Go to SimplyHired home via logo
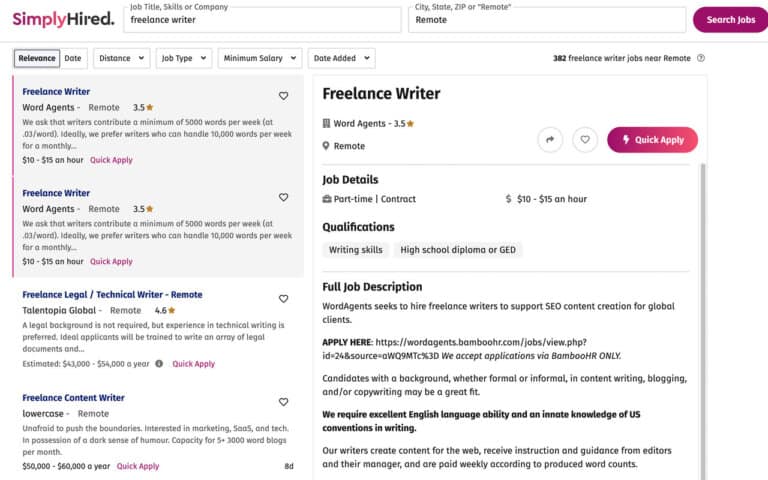Viewport: 768px width, 480px height. click(63, 19)
